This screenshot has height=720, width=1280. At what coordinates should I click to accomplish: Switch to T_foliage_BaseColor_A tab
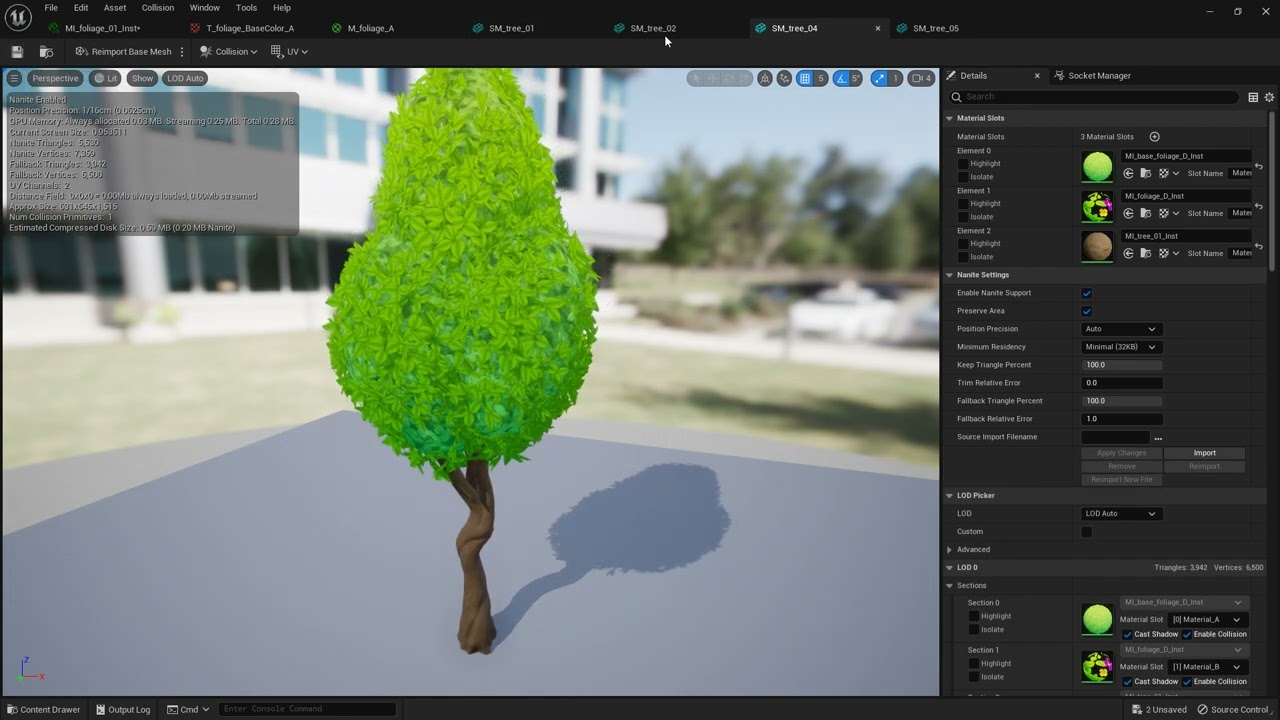pos(250,28)
